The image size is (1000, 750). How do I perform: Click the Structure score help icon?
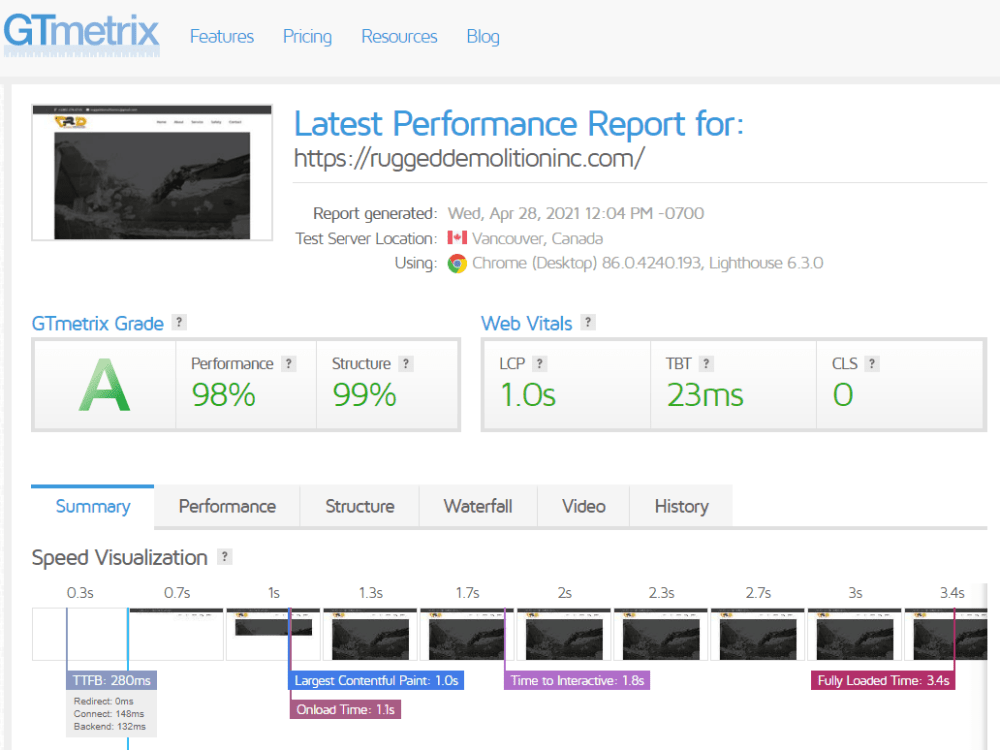406,364
